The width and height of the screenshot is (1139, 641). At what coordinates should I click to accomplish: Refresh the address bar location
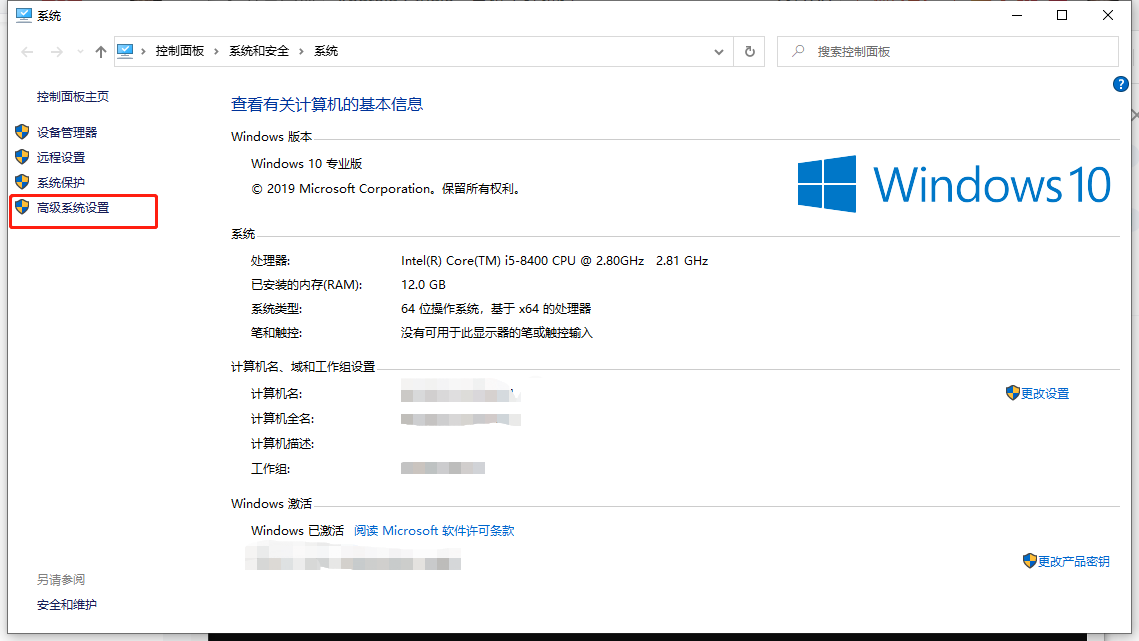pos(750,52)
